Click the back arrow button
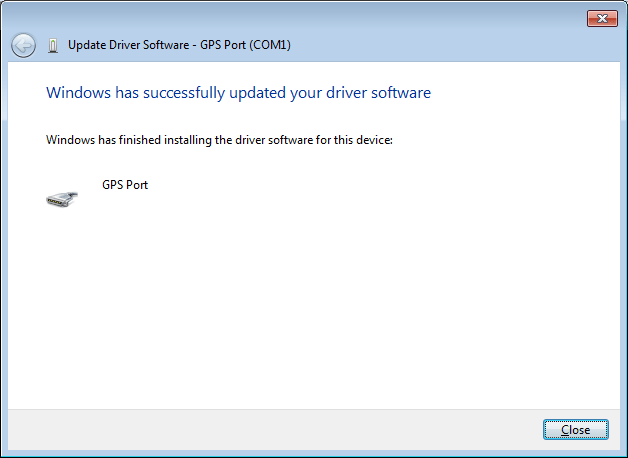Image resolution: width=628 pixels, height=458 pixels. click(x=23, y=45)
